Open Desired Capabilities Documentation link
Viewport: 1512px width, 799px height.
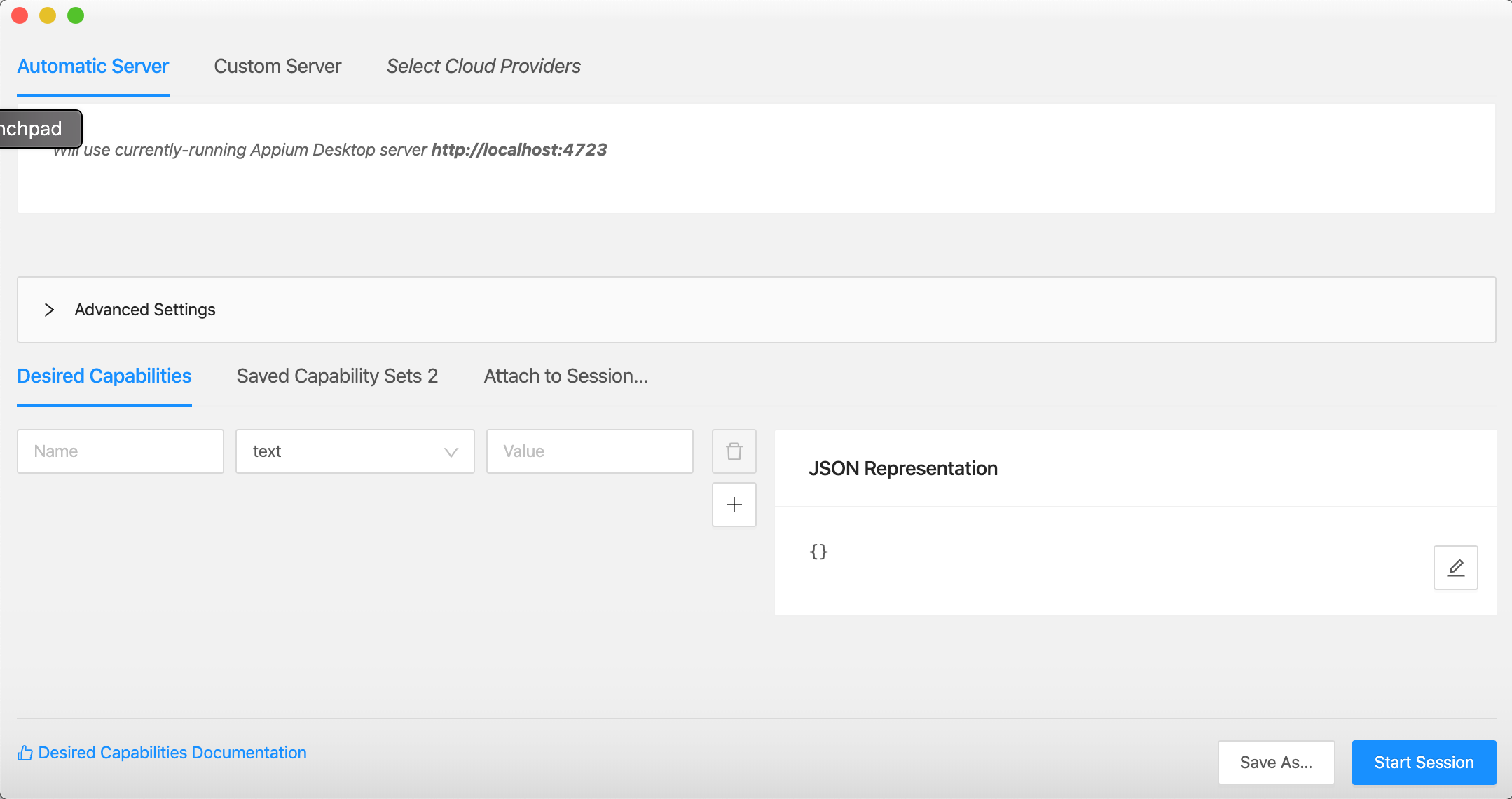pos(172,753)
